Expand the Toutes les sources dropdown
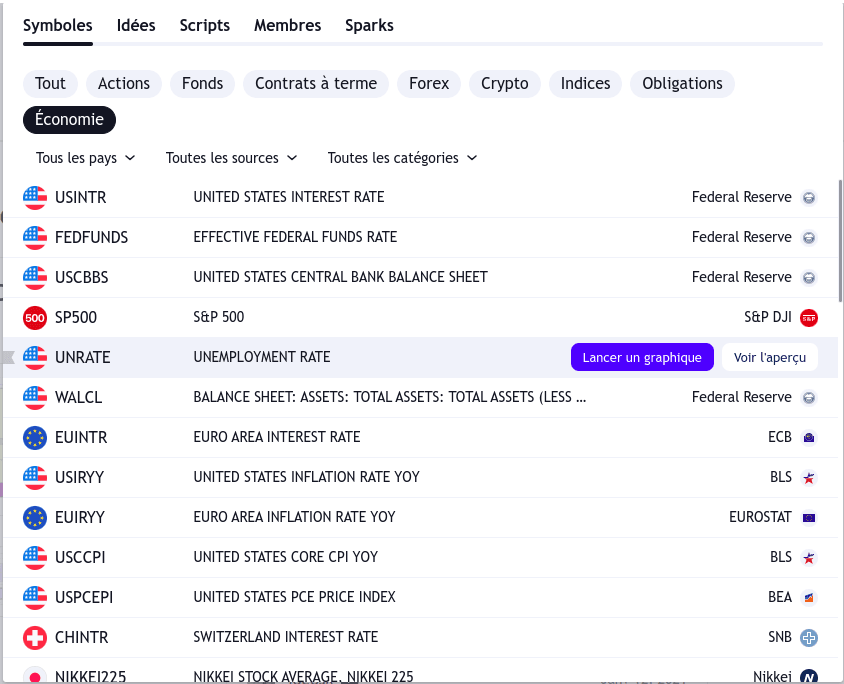This screenshot has width=844, height=684. point(231,157)
